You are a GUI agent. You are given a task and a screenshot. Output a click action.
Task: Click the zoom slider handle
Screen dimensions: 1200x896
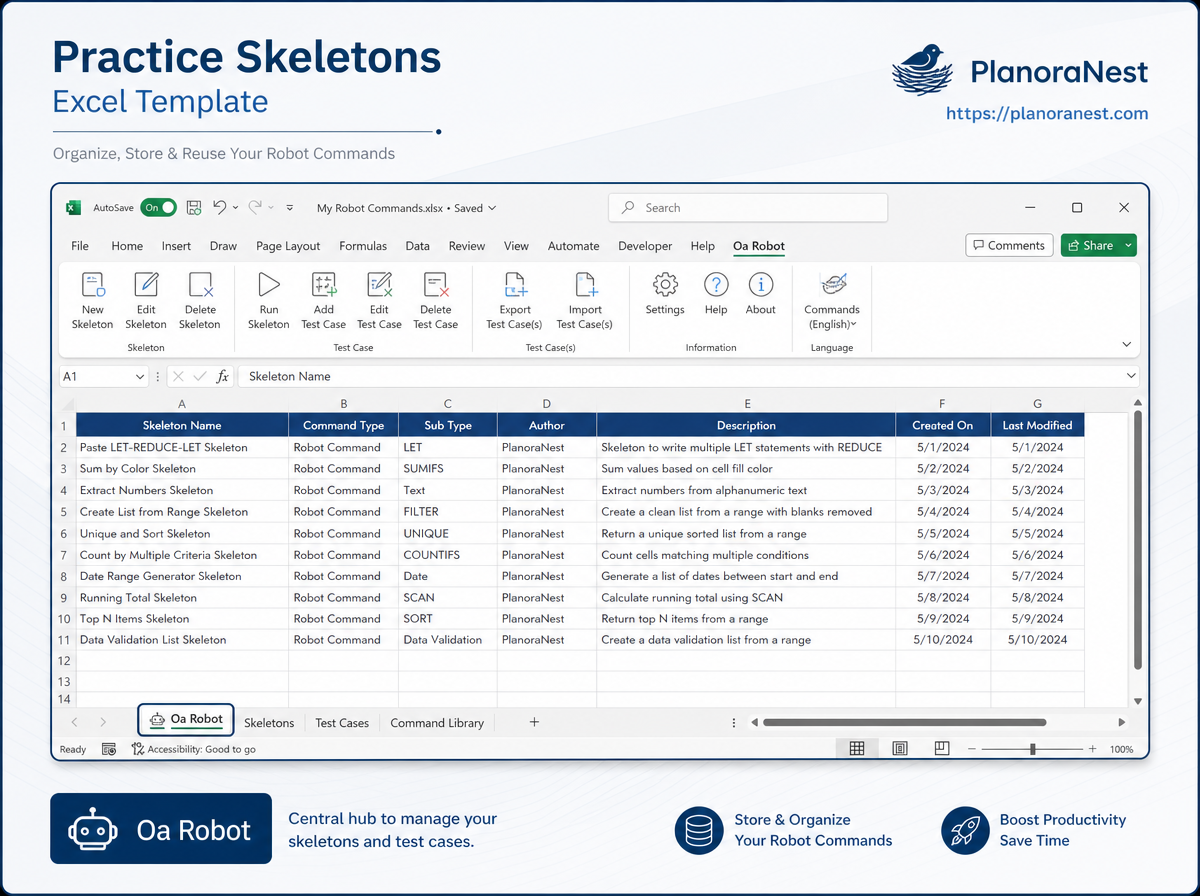coord(1032,749)
